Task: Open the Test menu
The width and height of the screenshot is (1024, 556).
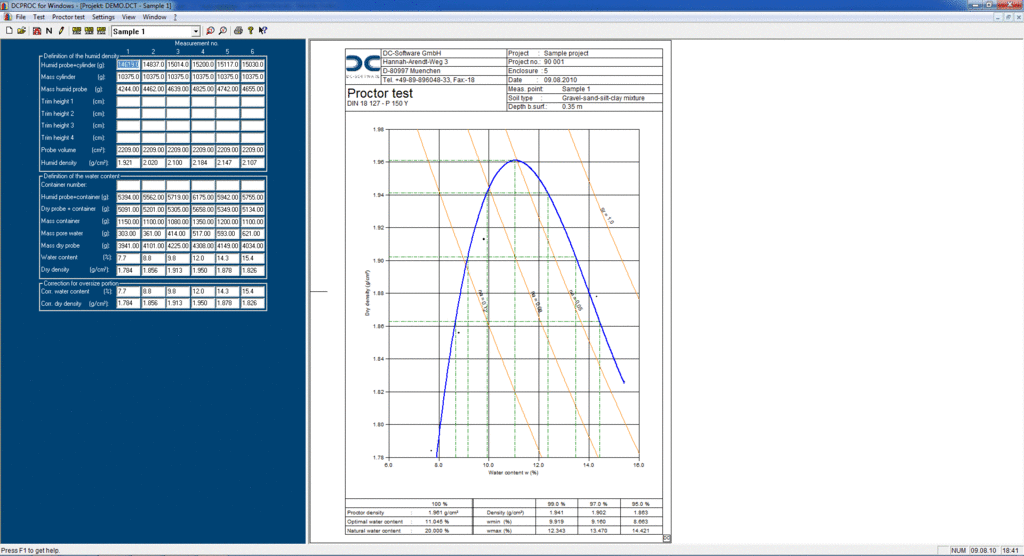Action: tap(39, 17)
